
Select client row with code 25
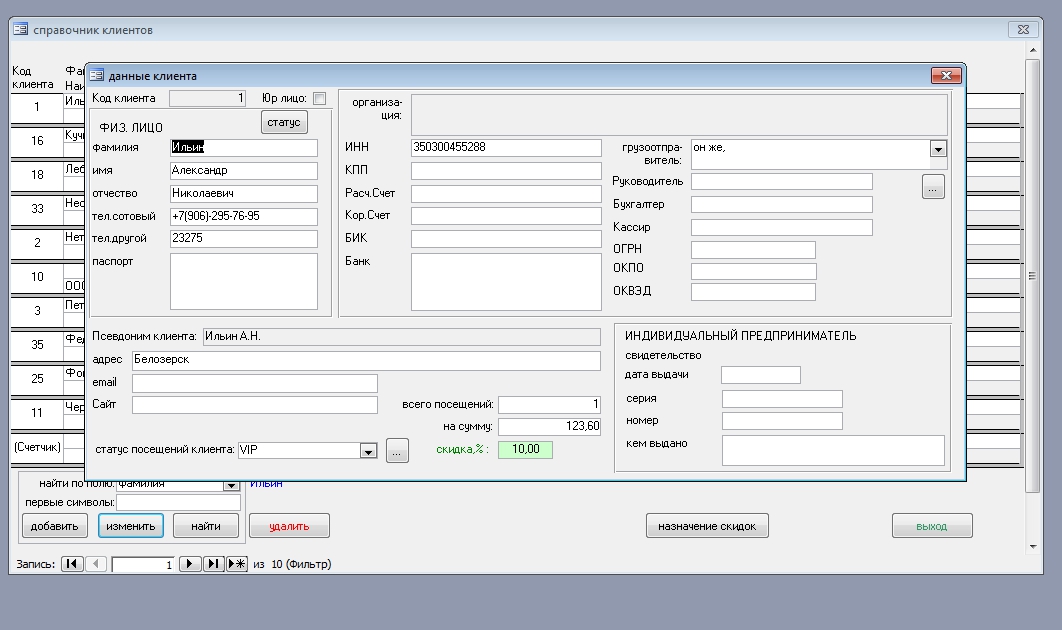point(37,379)
